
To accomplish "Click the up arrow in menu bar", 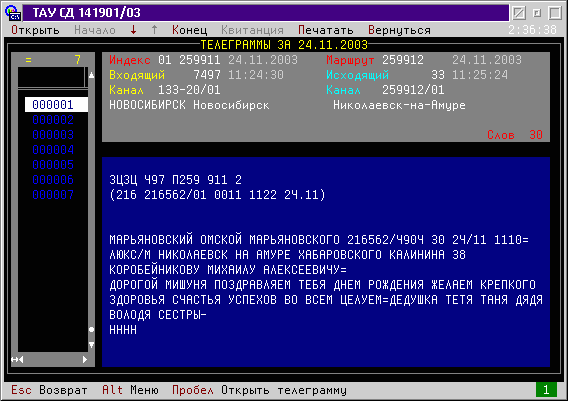I will [x=155, y=30].
